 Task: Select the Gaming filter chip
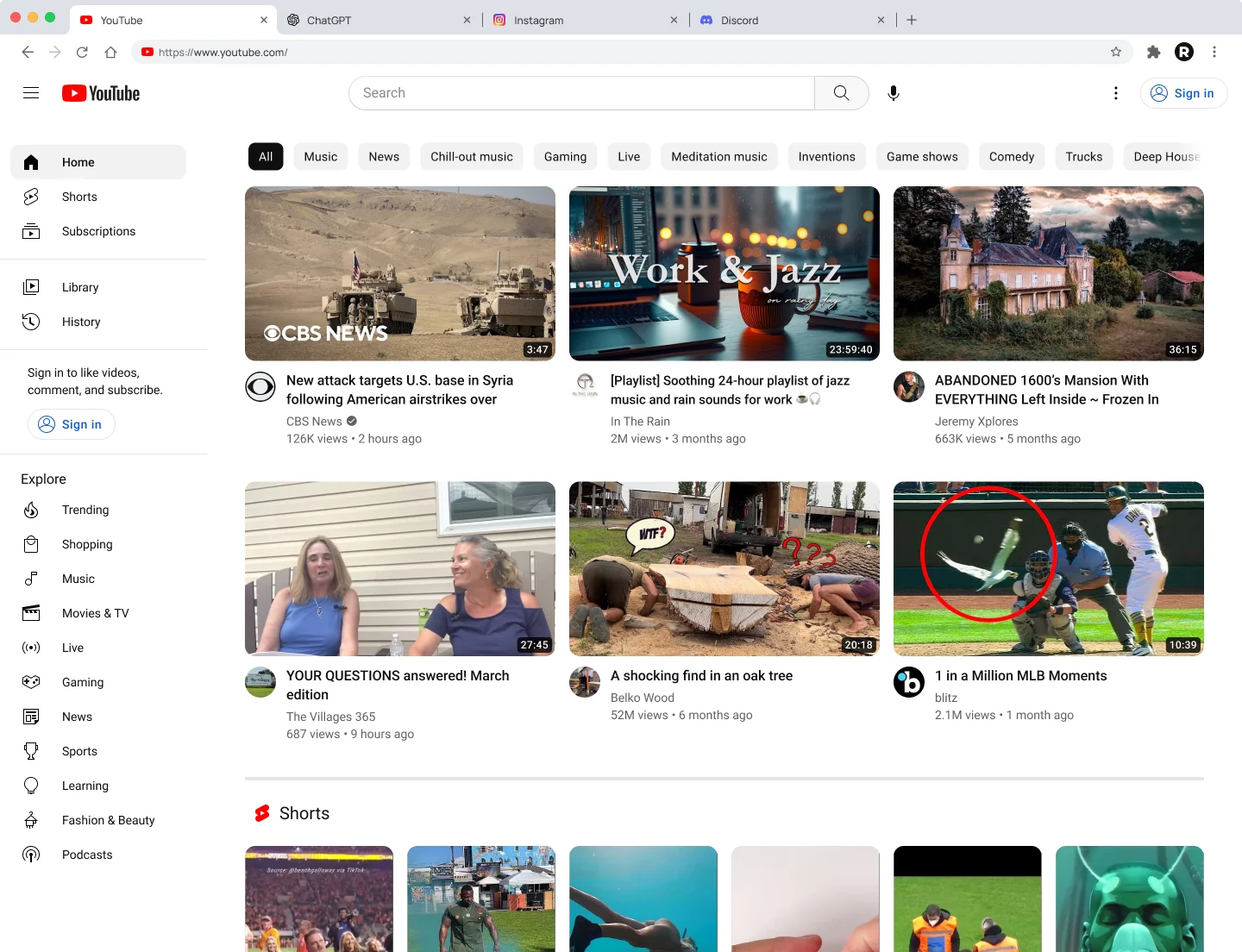click(565, 156)
